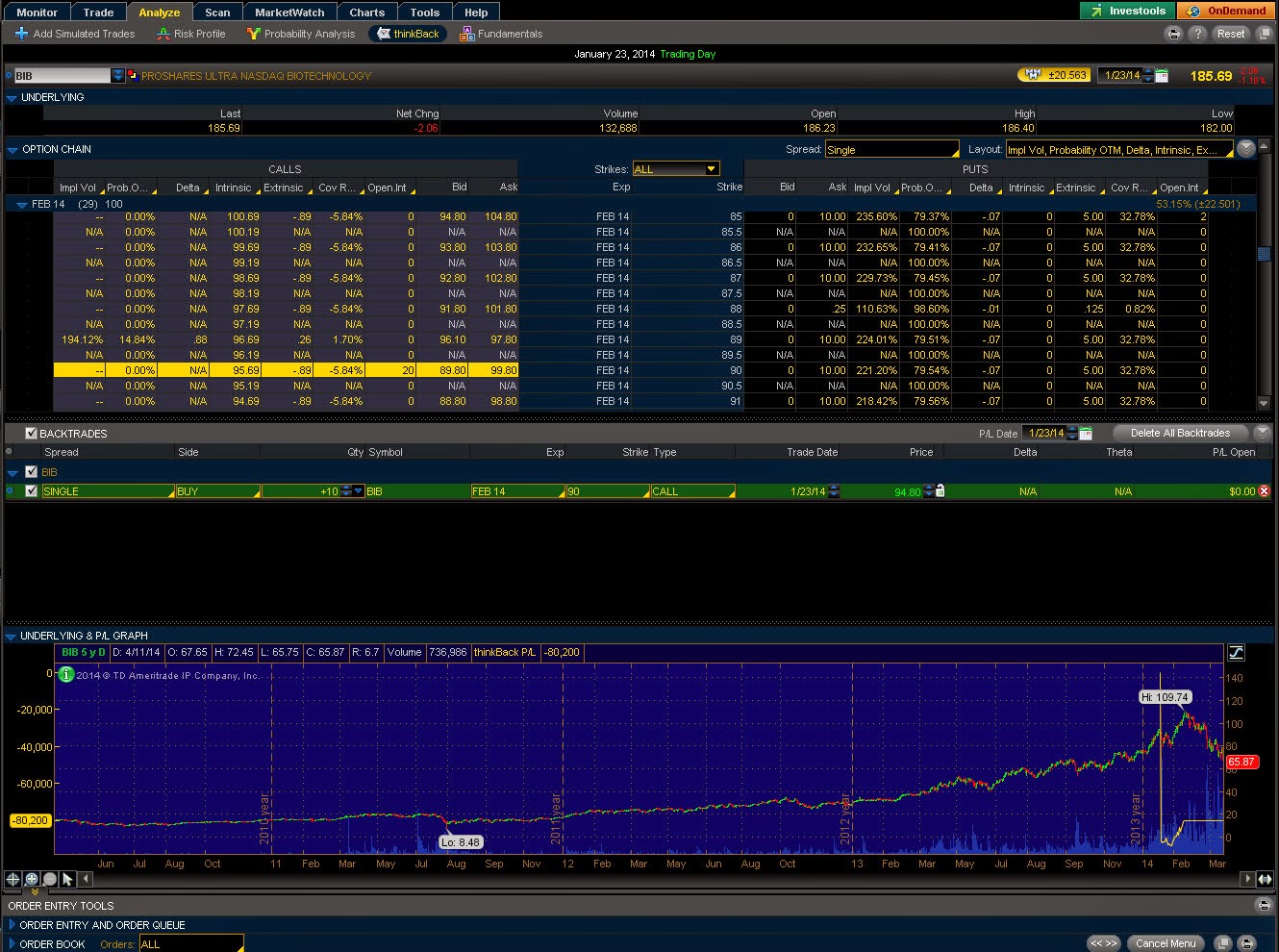Click the BIB symbol input field

62,75
